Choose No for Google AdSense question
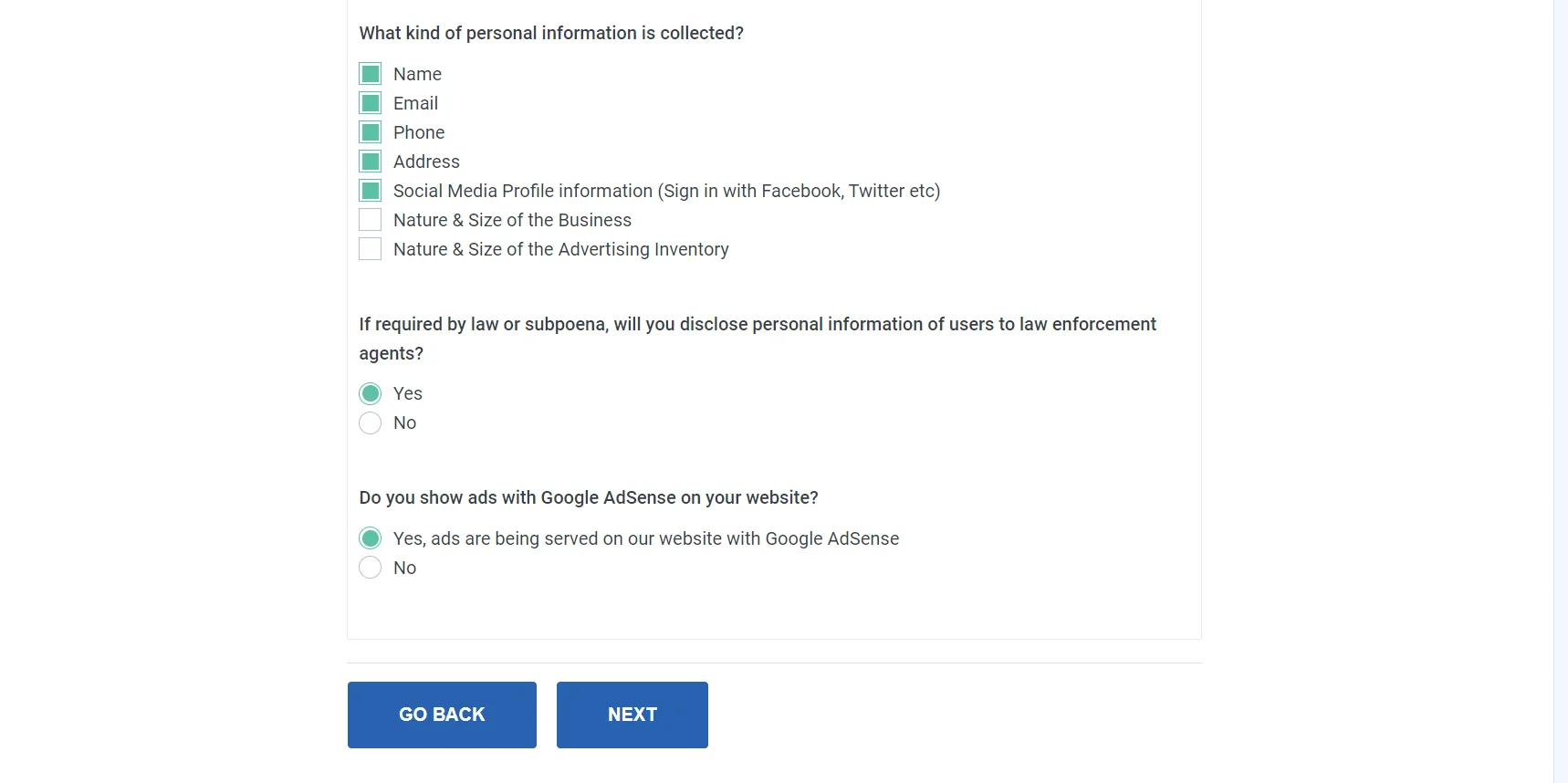Viewport: 1568px width, 783px height. tap(370, 567)
